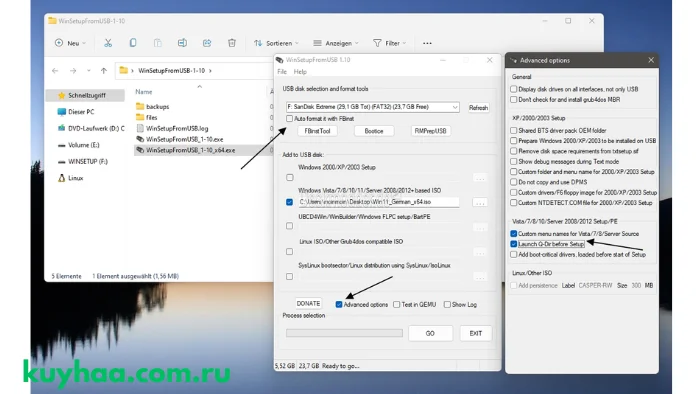Enable Display disk drives on all interfaces

click(x=513, y=89)
